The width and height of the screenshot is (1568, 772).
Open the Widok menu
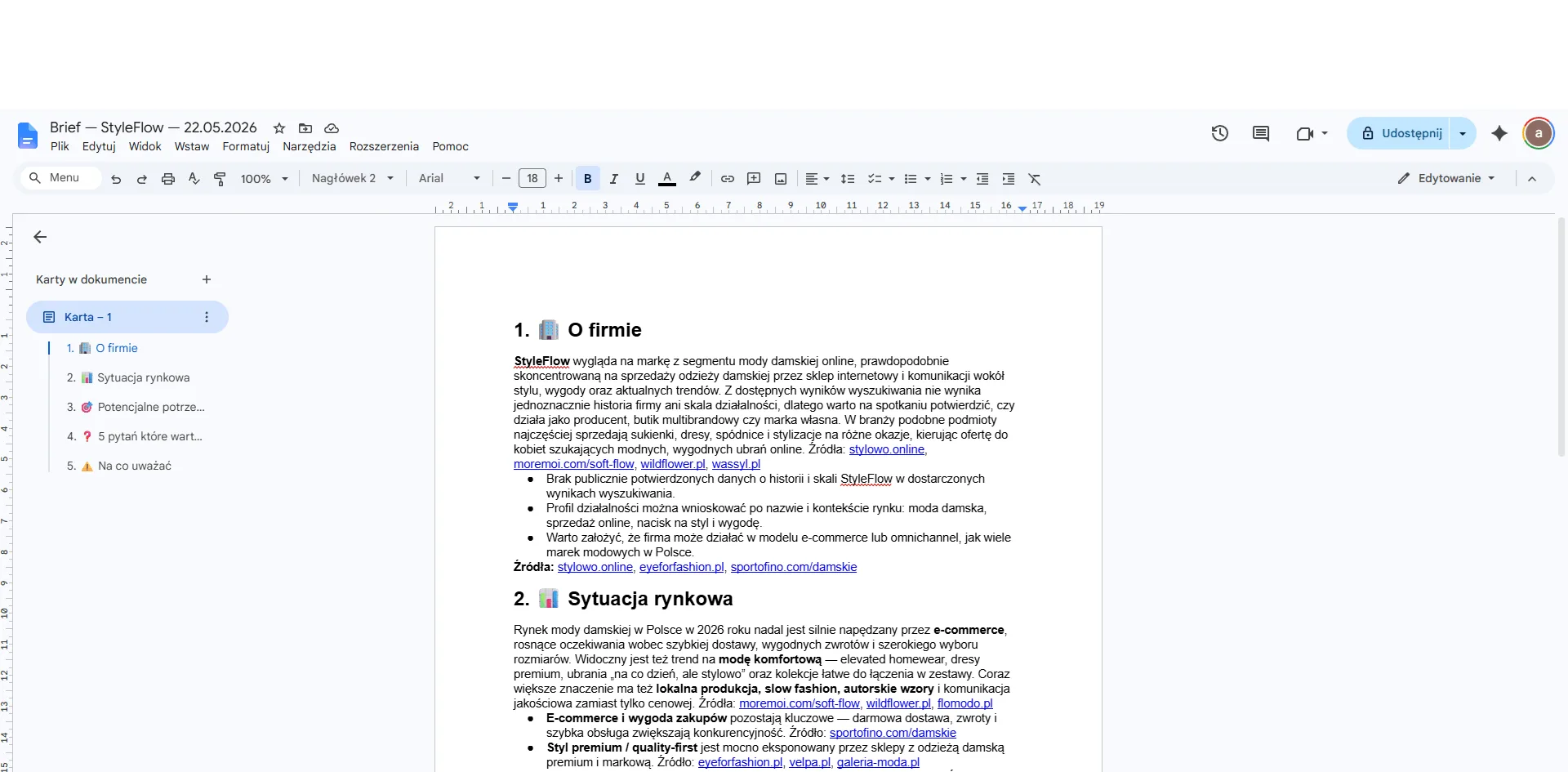click(145, 147)
